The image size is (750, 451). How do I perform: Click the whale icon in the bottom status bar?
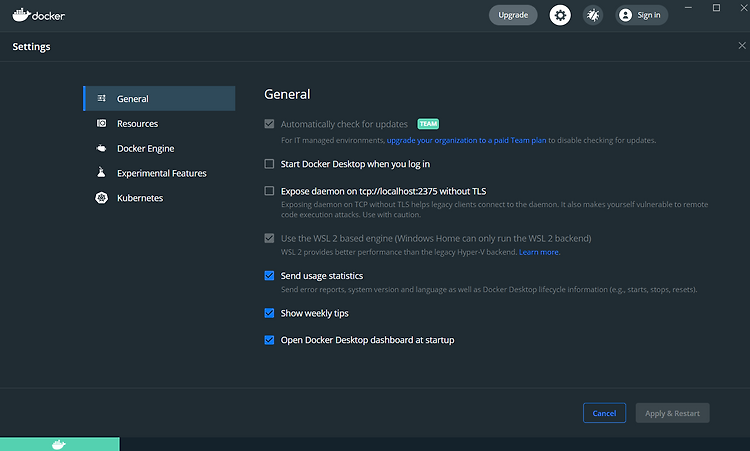point(59,445)
